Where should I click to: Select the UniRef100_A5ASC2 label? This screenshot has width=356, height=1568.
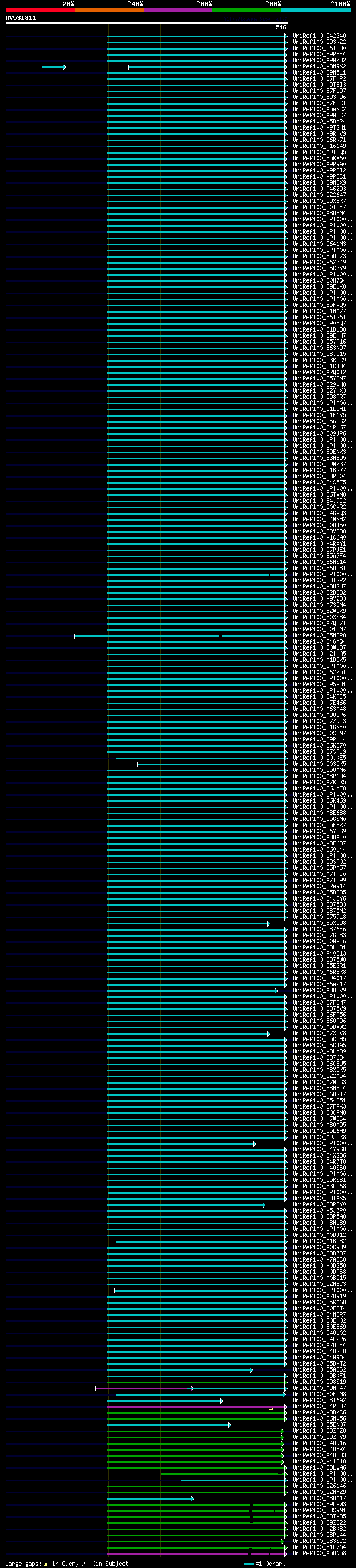[319, 109]
